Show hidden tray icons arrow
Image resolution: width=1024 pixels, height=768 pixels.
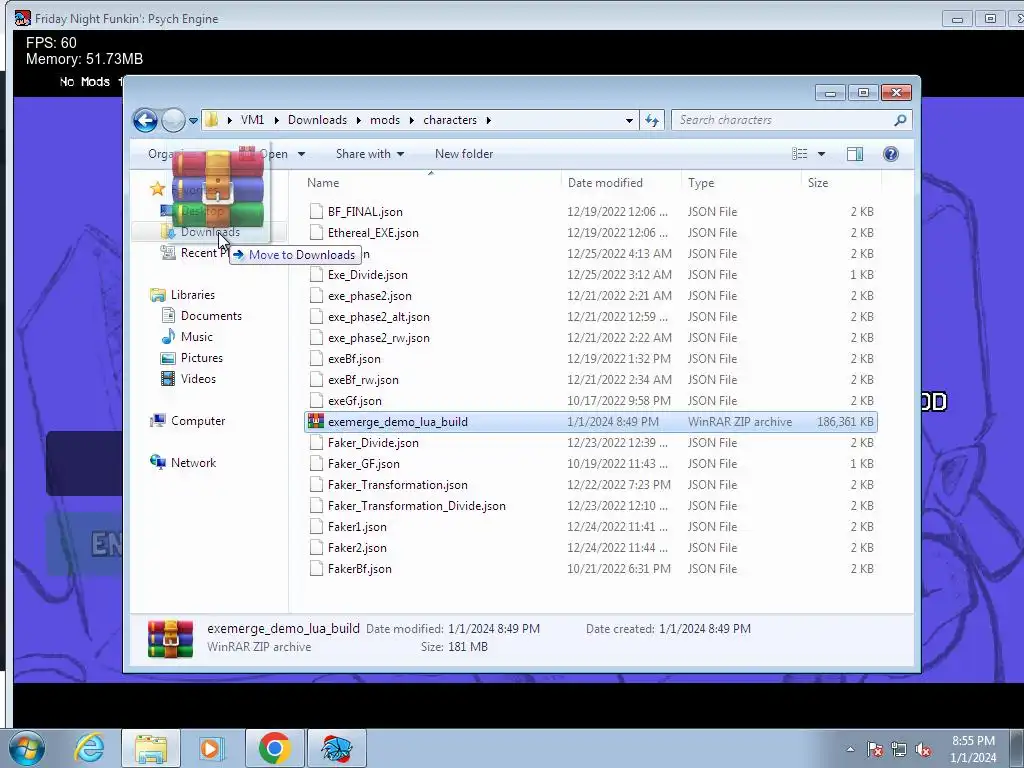pos(850,749)
